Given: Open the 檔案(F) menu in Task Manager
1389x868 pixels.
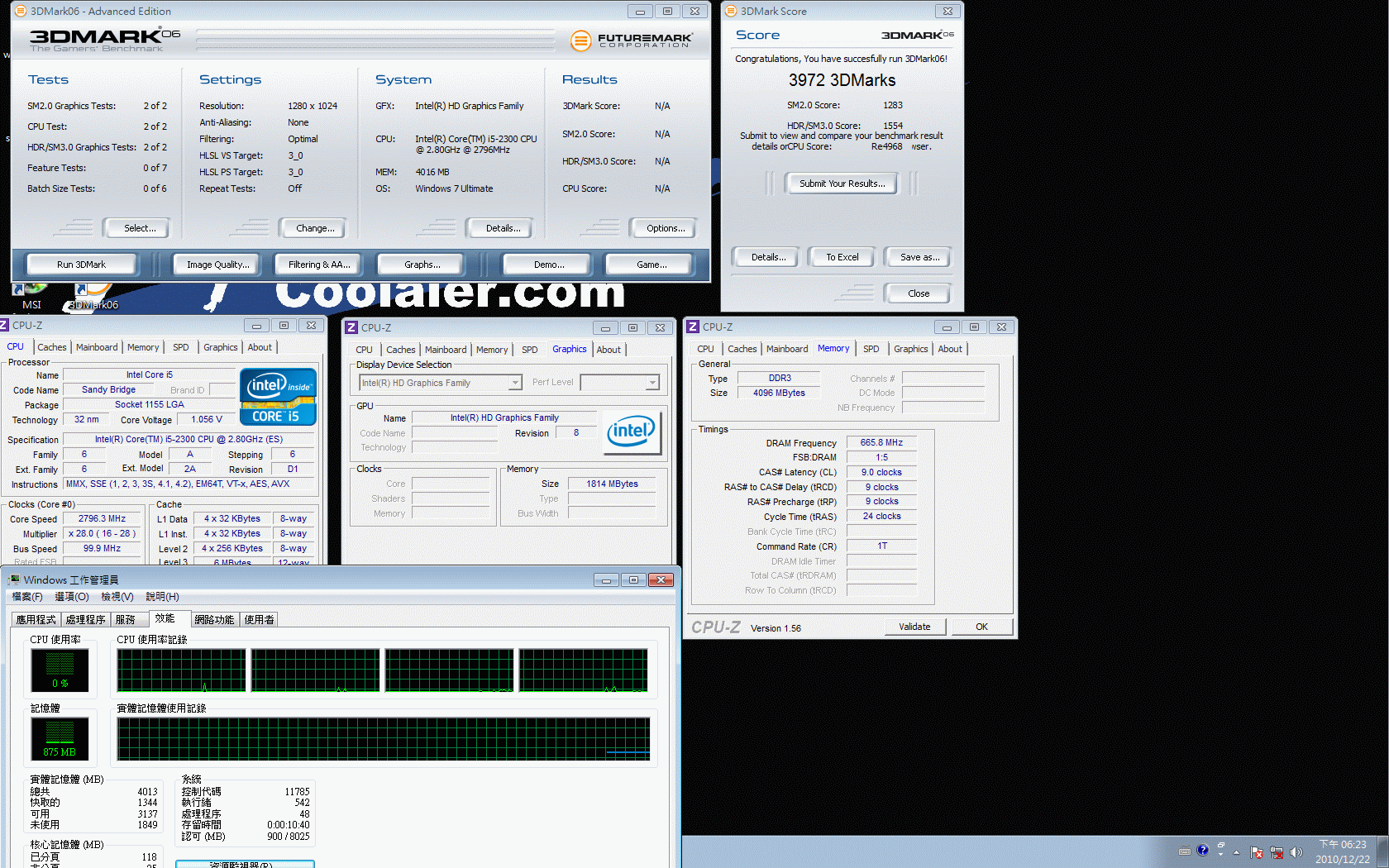Looking at the screenshot, I should point(27,597).
